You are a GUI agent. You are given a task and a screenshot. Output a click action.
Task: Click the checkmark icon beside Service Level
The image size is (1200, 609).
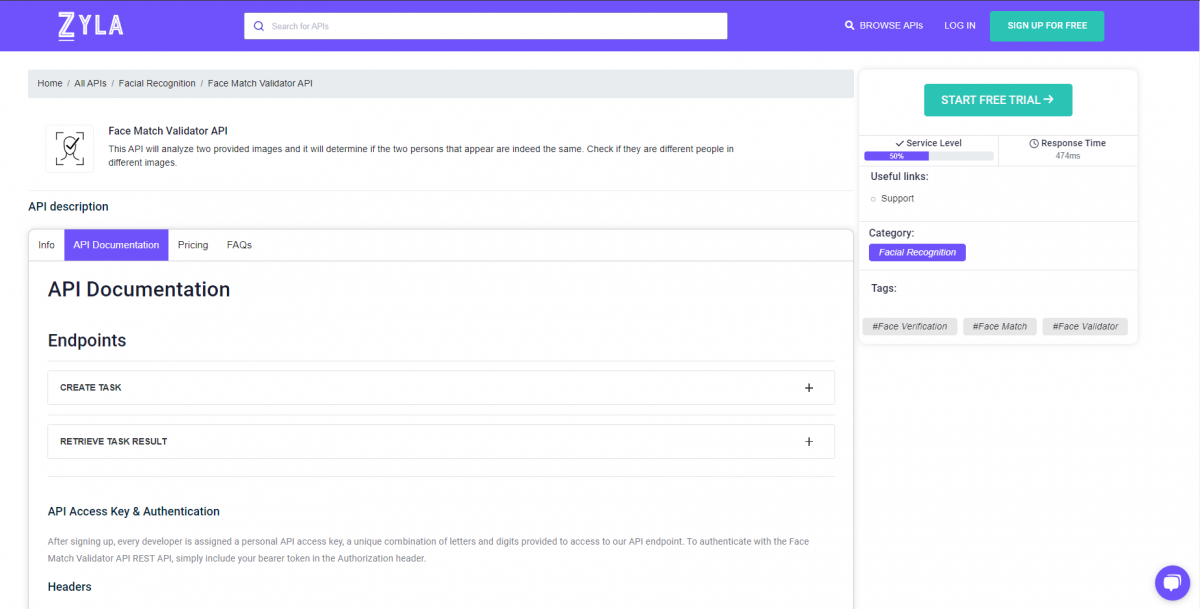pos(900,142)
